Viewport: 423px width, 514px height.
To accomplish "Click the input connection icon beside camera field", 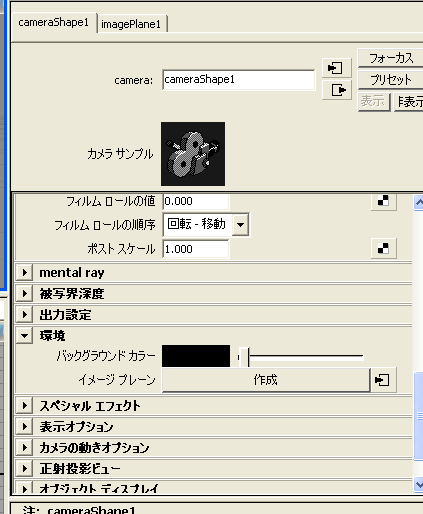I will click(337, 68).
